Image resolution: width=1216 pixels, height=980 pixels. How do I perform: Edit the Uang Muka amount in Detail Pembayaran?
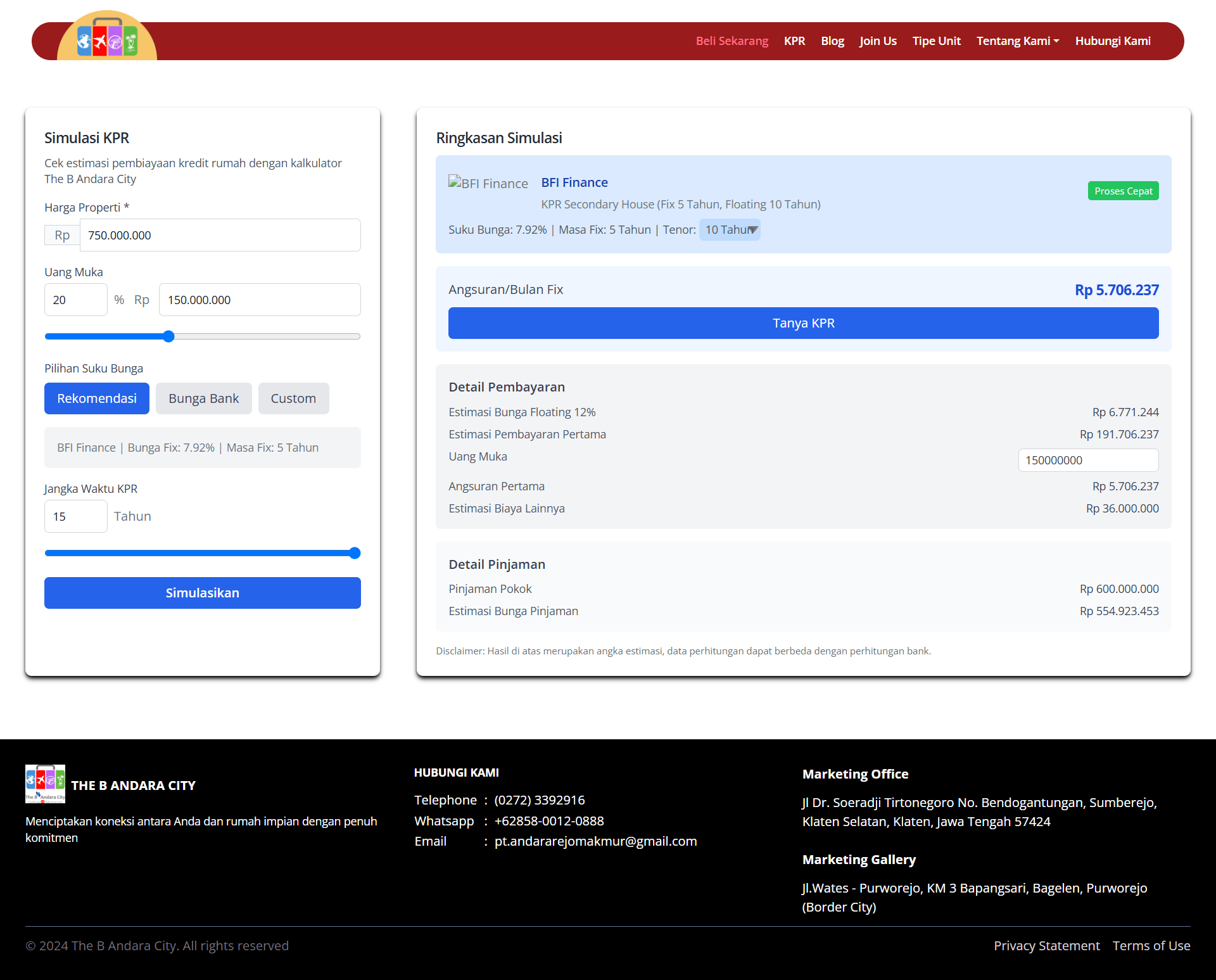pos(1088,460)
